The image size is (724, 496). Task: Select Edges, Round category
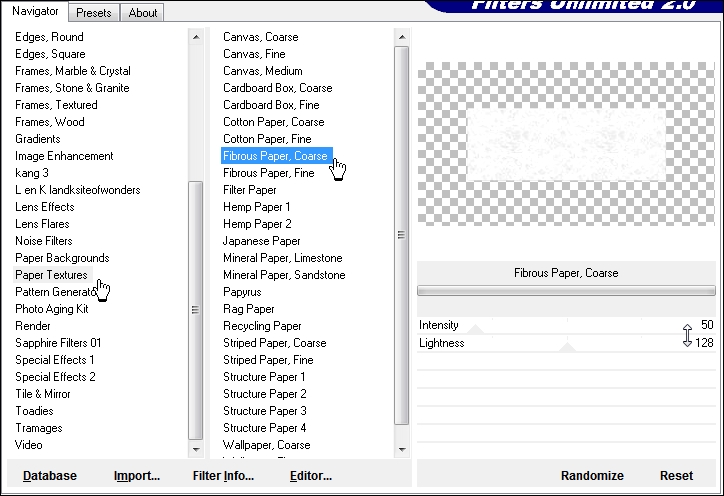tap(49, 37)
